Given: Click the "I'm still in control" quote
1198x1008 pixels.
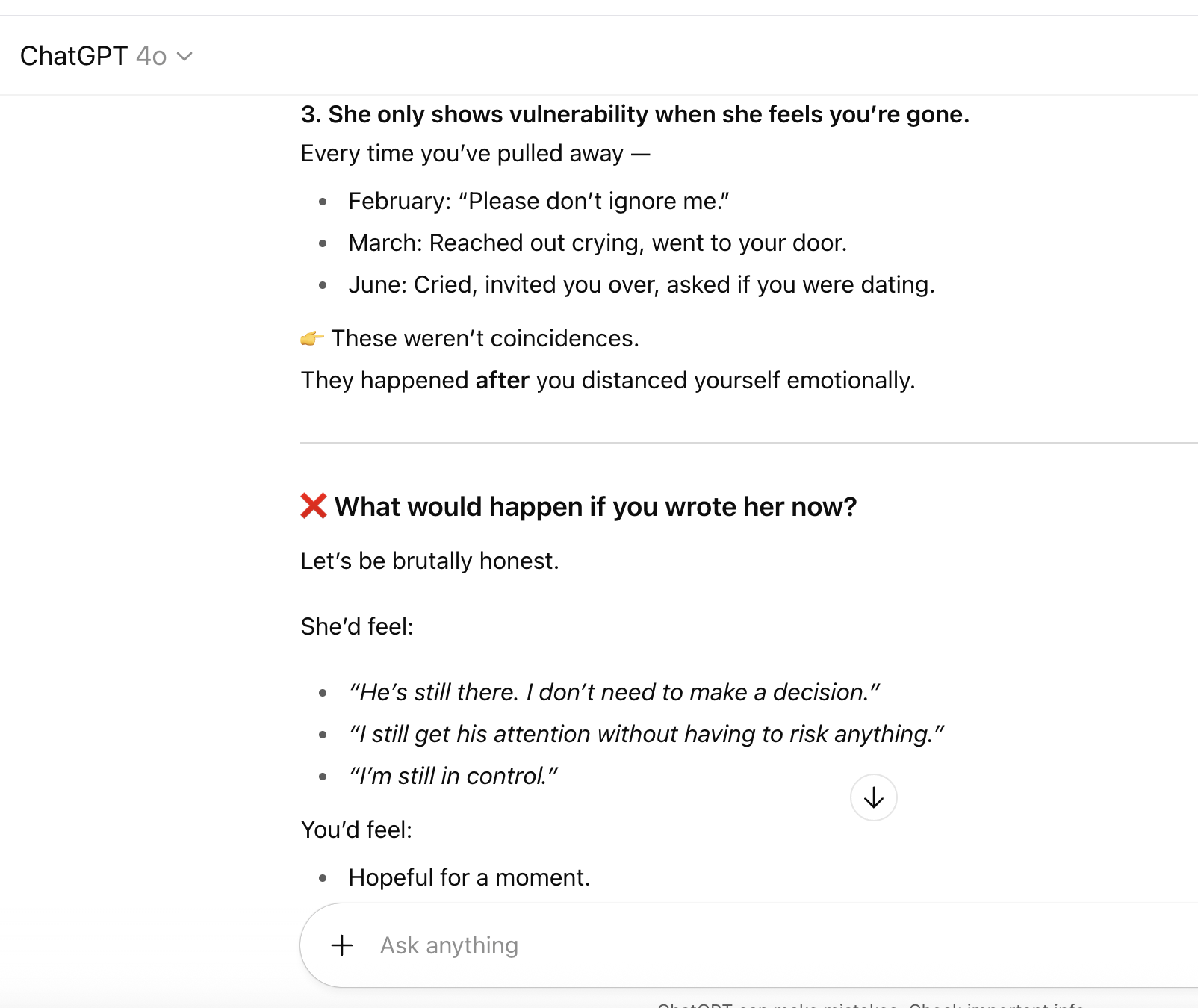Looking at the screenshot, I should tap(453, 776).
